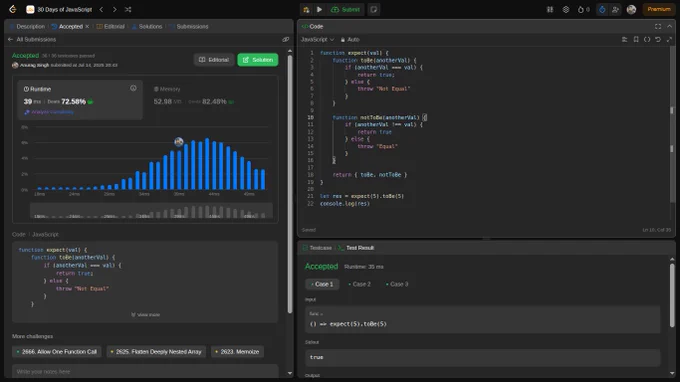Reset code to default icon

(658, 39)
